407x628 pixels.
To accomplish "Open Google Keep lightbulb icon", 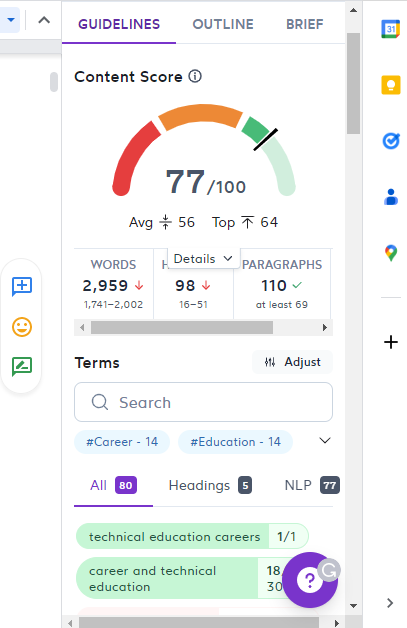I will [x=391, y=85].
